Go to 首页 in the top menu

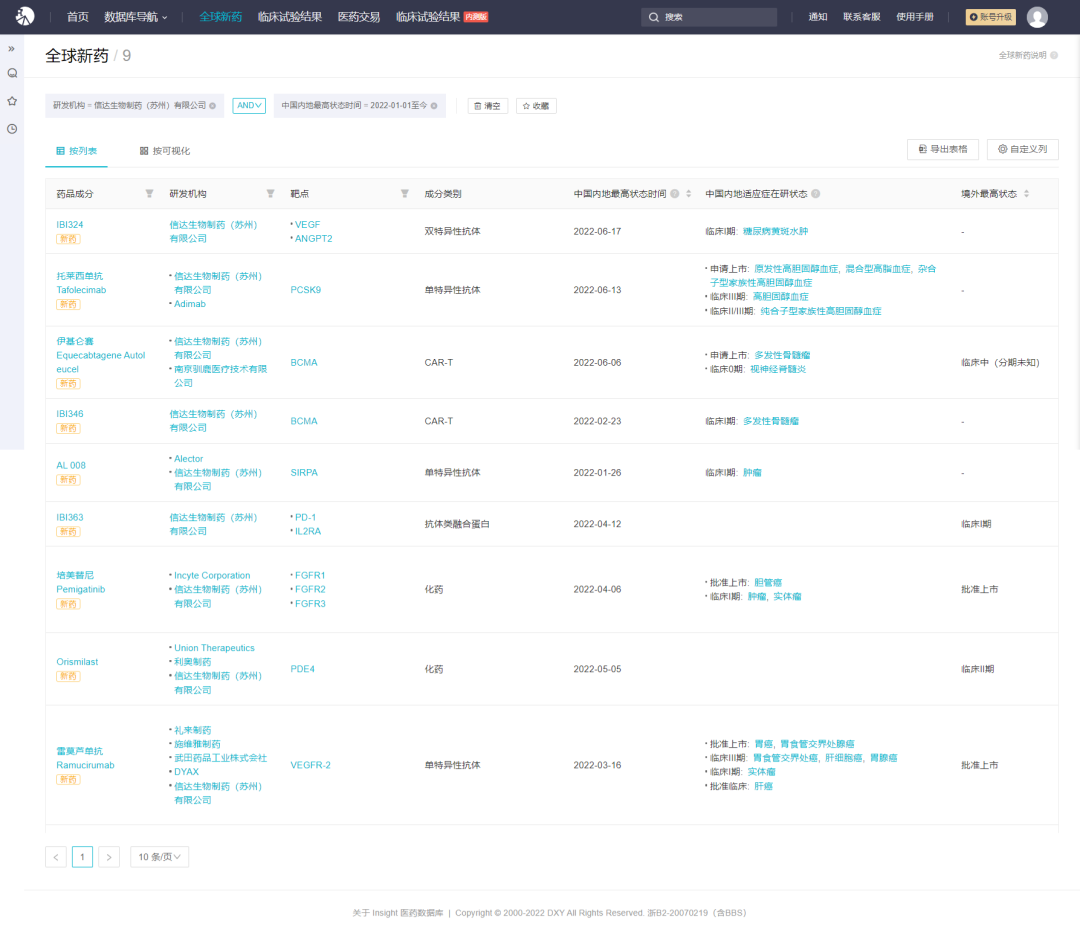click(x=78, y=17)
